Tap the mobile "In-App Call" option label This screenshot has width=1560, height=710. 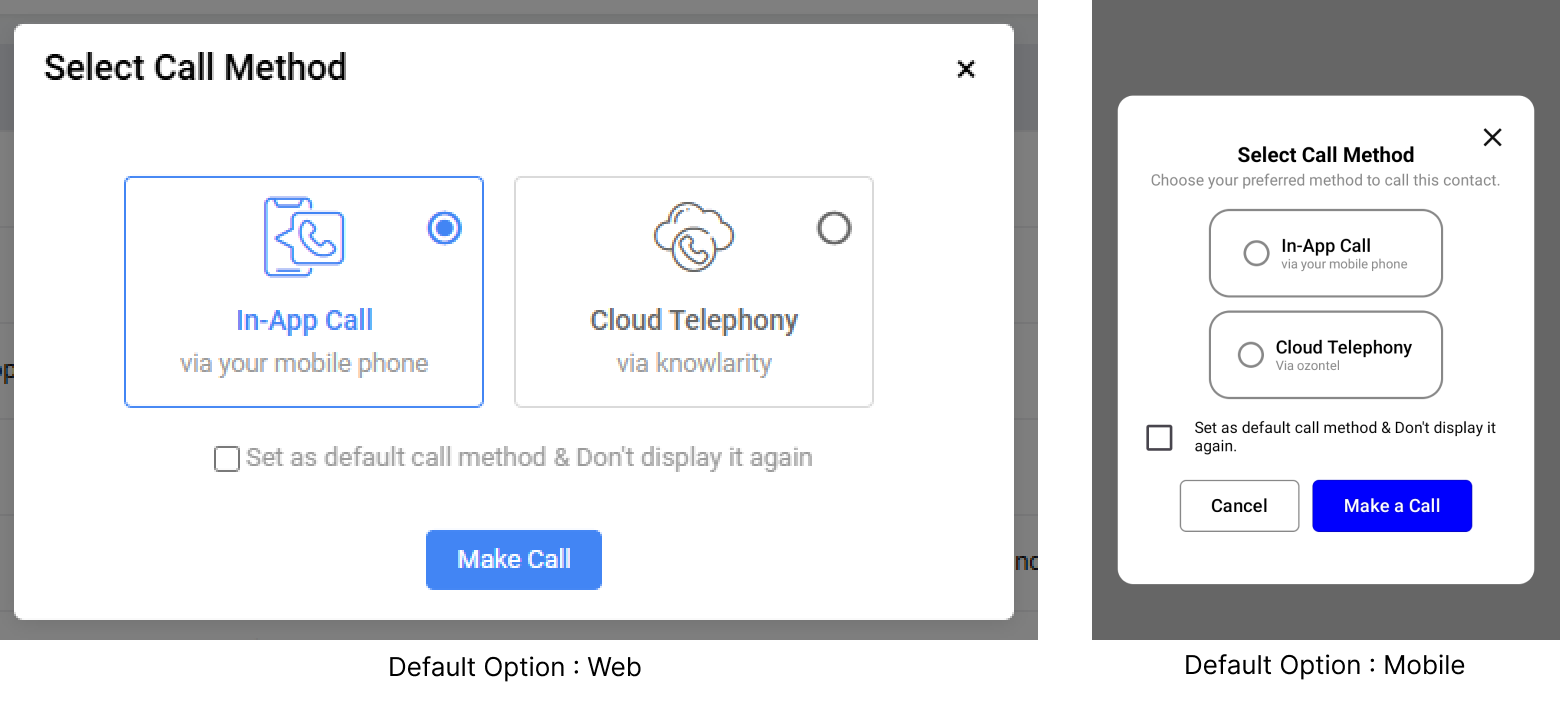coord(1325,246)
